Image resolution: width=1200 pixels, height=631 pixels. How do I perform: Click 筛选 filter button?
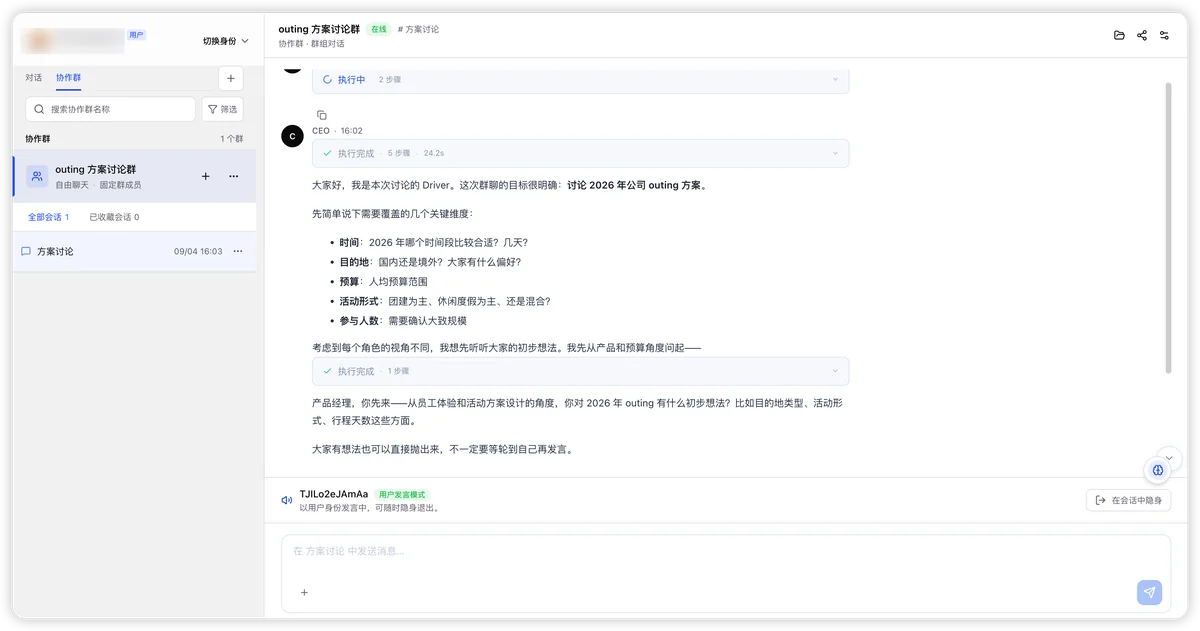(222, 109)
